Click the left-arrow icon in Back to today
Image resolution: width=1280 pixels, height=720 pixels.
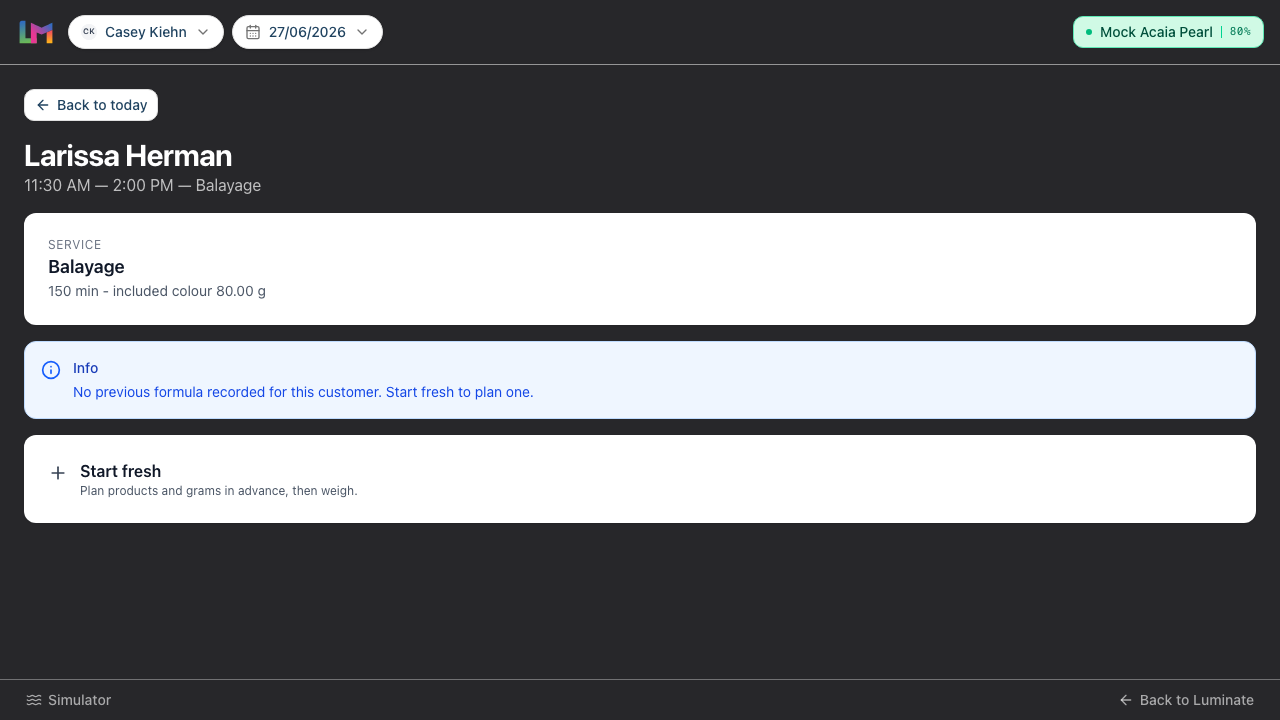point(43,105)
